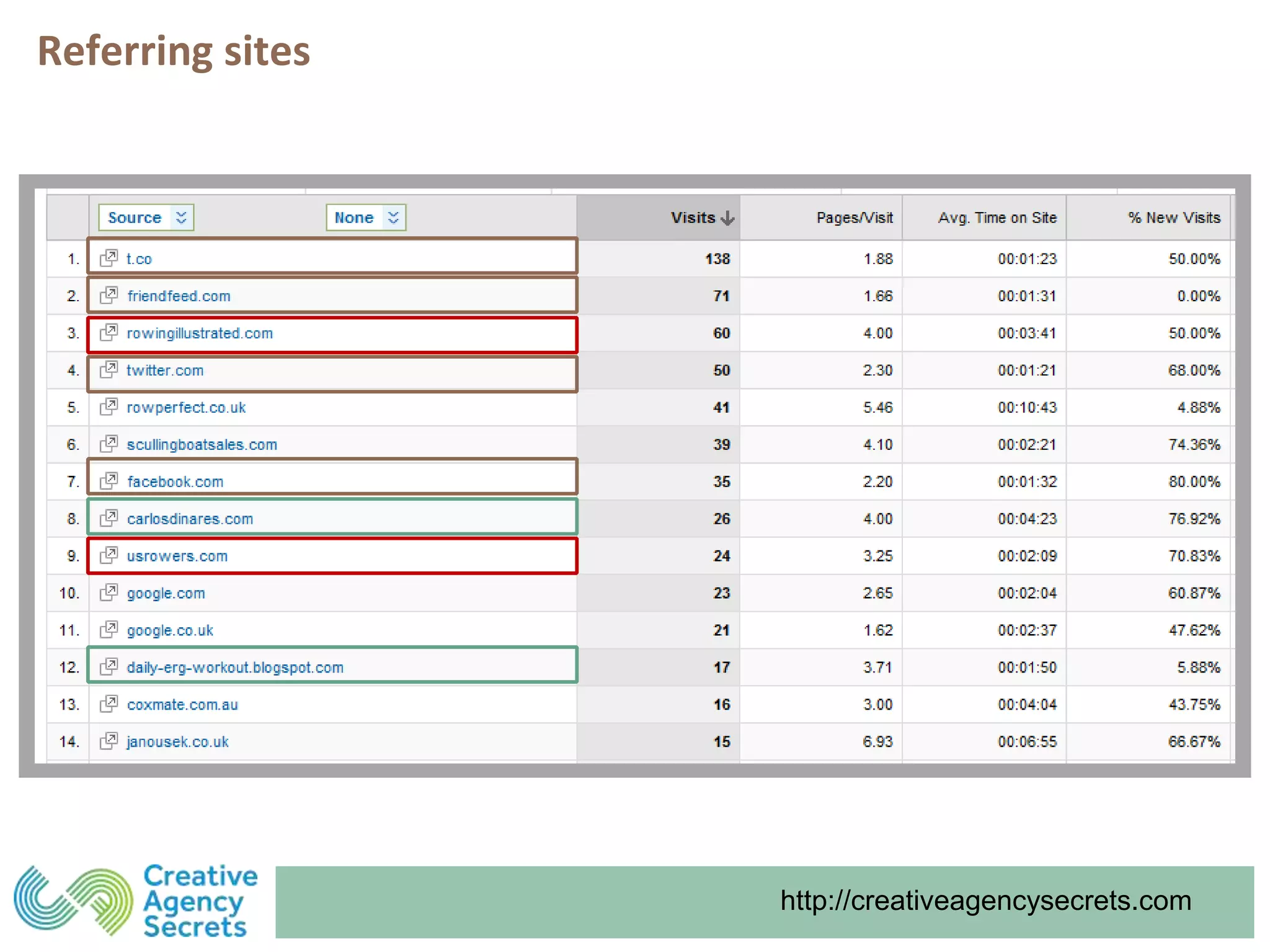Click the Visits sort arrow icon
The height and width of the screenshot is (952, 1270).
[x=728, y=218]
